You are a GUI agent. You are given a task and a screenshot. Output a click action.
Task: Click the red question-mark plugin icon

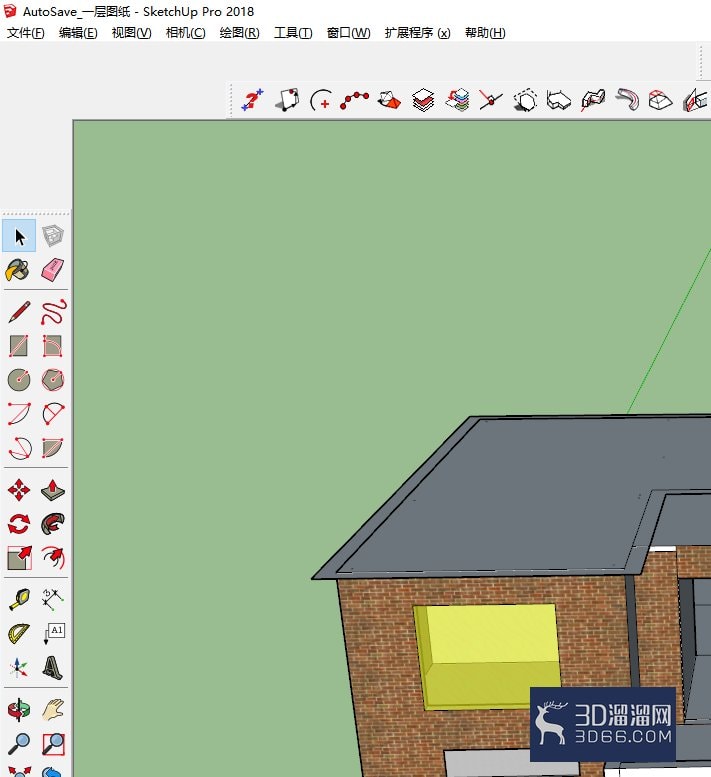(252, 101)
